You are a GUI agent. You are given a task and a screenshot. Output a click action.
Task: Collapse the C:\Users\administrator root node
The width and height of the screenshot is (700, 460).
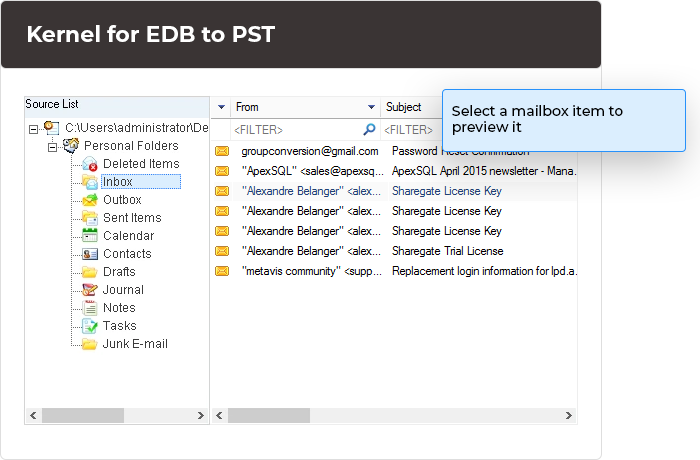coord(33,130)
